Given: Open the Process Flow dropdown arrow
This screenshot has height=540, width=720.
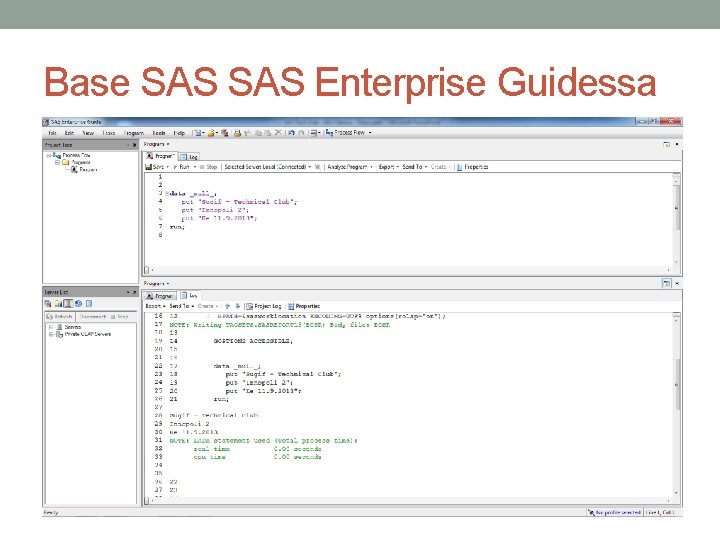Looking at the screenshot, I should 370,133.
